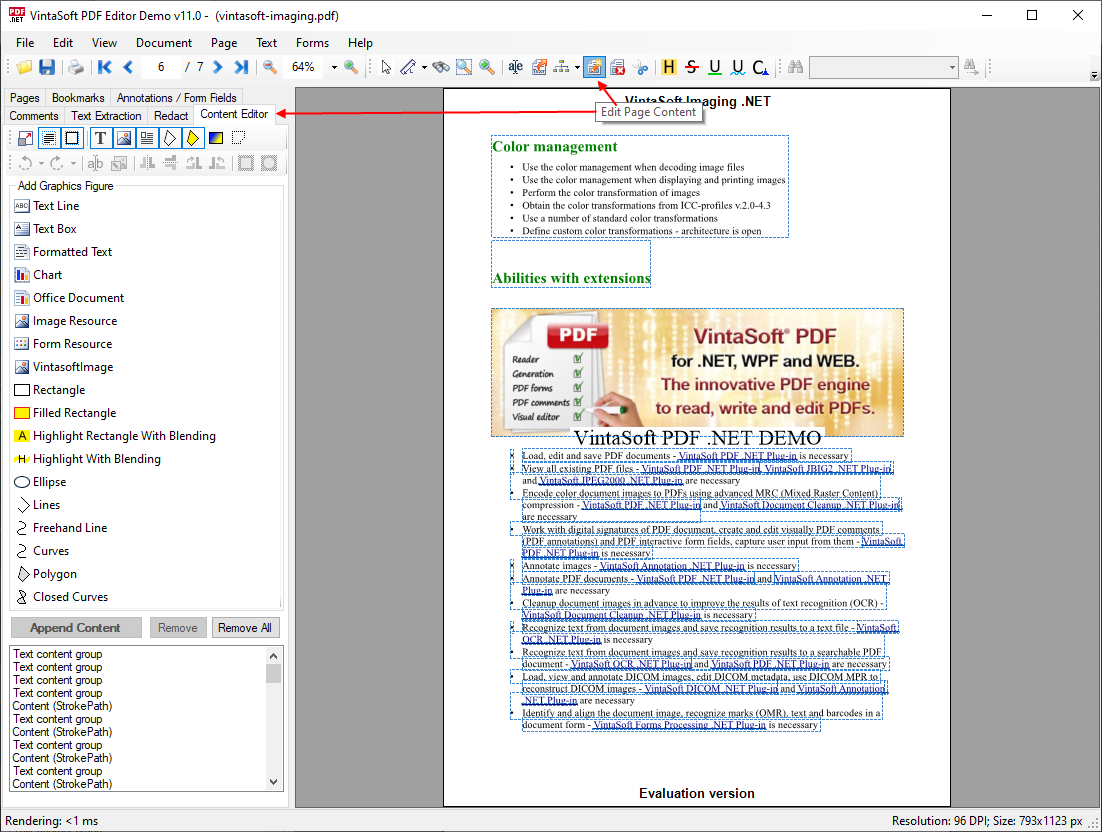
Task: Toggle the text content filter (T icon)
Action: coord(101,138)
